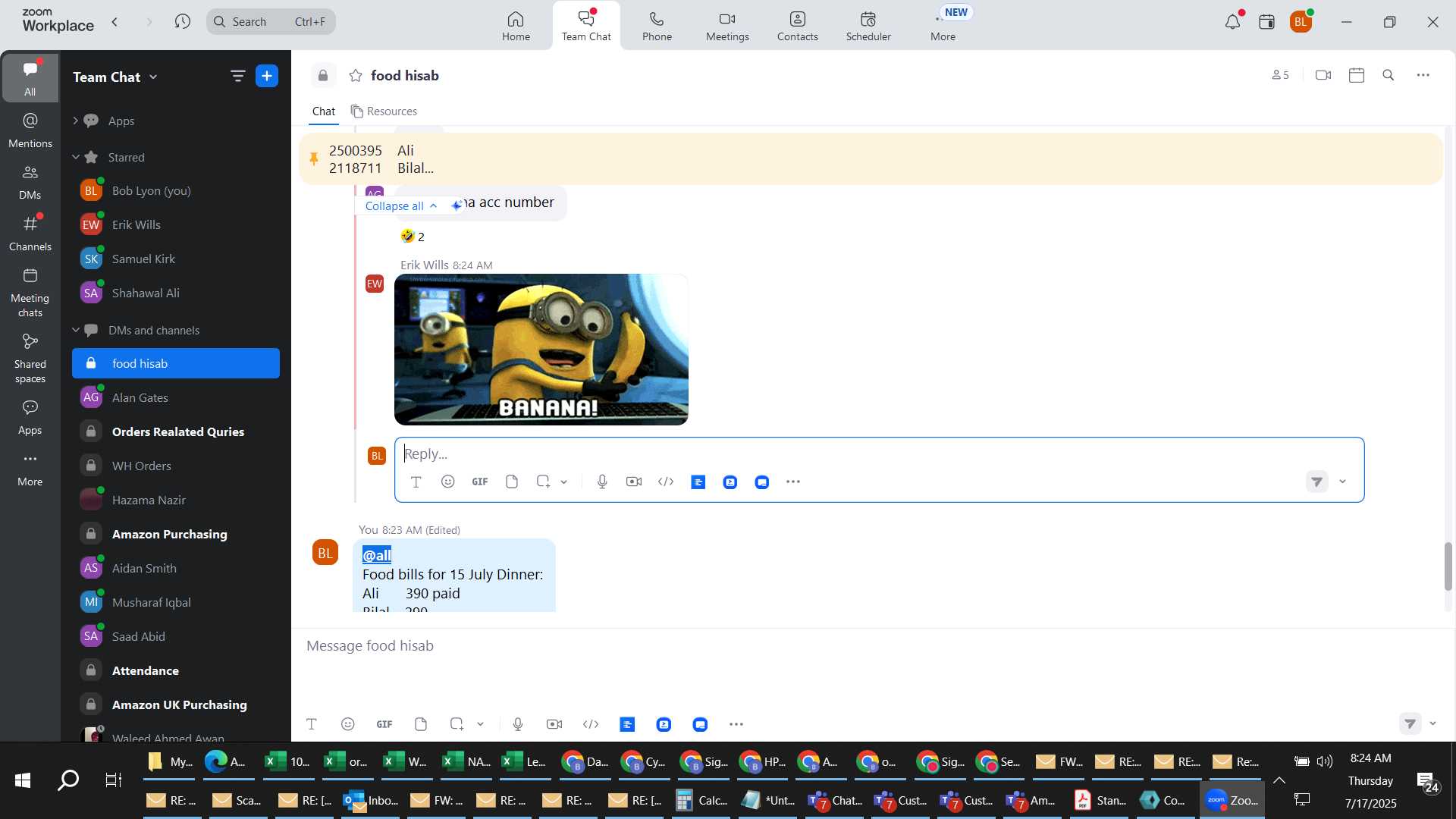Open Team Chat title dropdown
1456x819 pixels.
pyautogui.click(x=154, y=77)
